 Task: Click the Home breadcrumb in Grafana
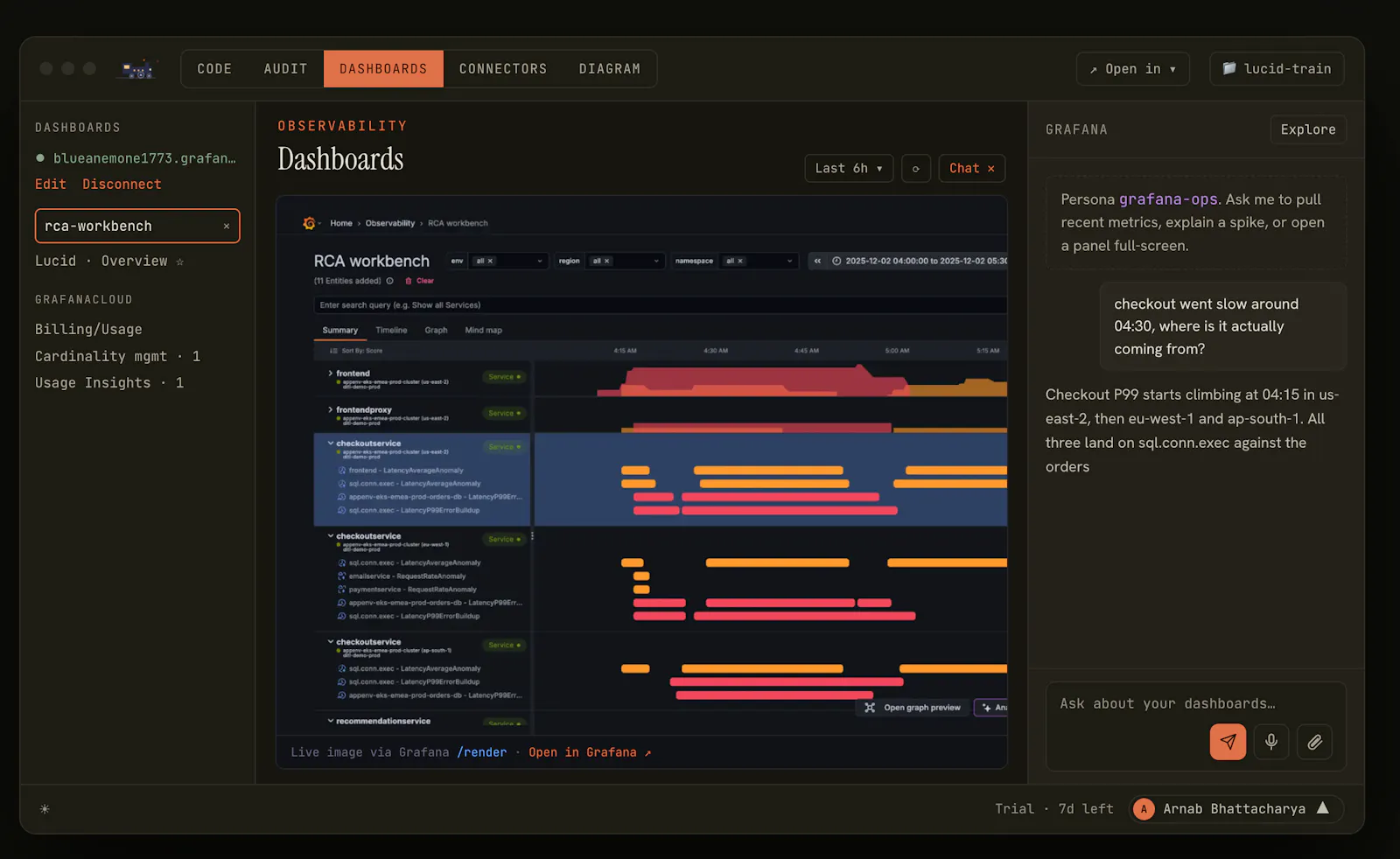[x=341, y=223]
